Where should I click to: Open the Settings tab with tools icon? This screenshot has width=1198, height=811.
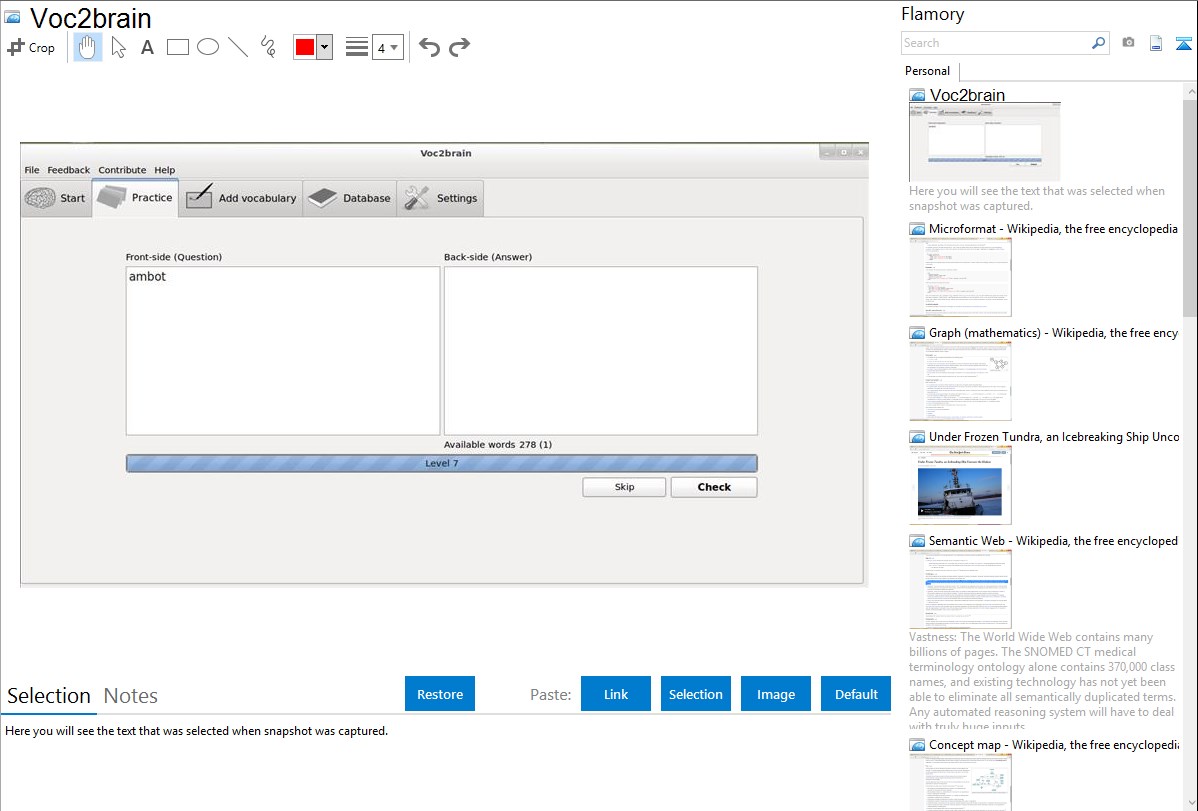[x=441, y=198]
